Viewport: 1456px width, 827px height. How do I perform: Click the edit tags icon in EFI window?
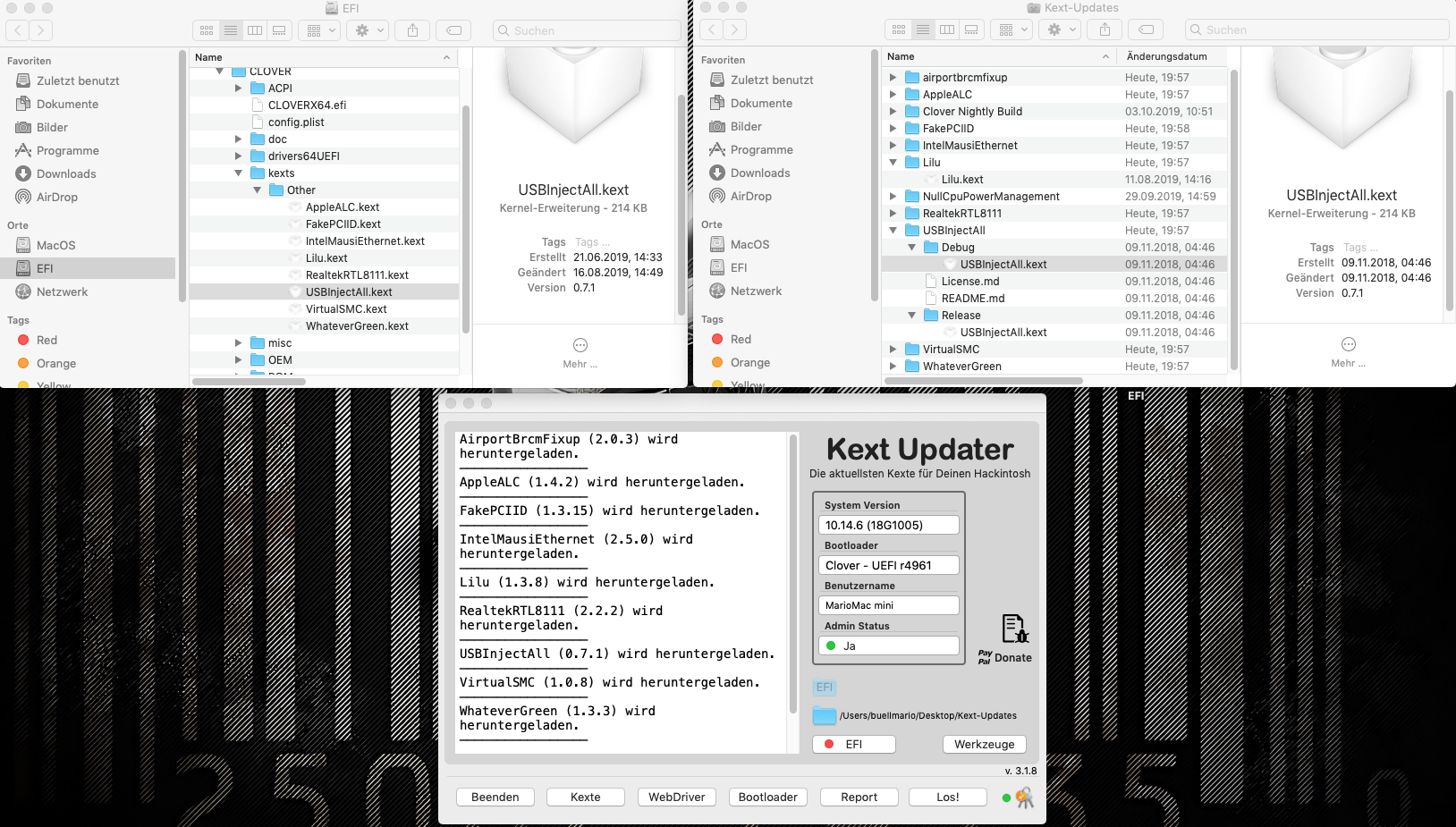(x=454, y=30)
